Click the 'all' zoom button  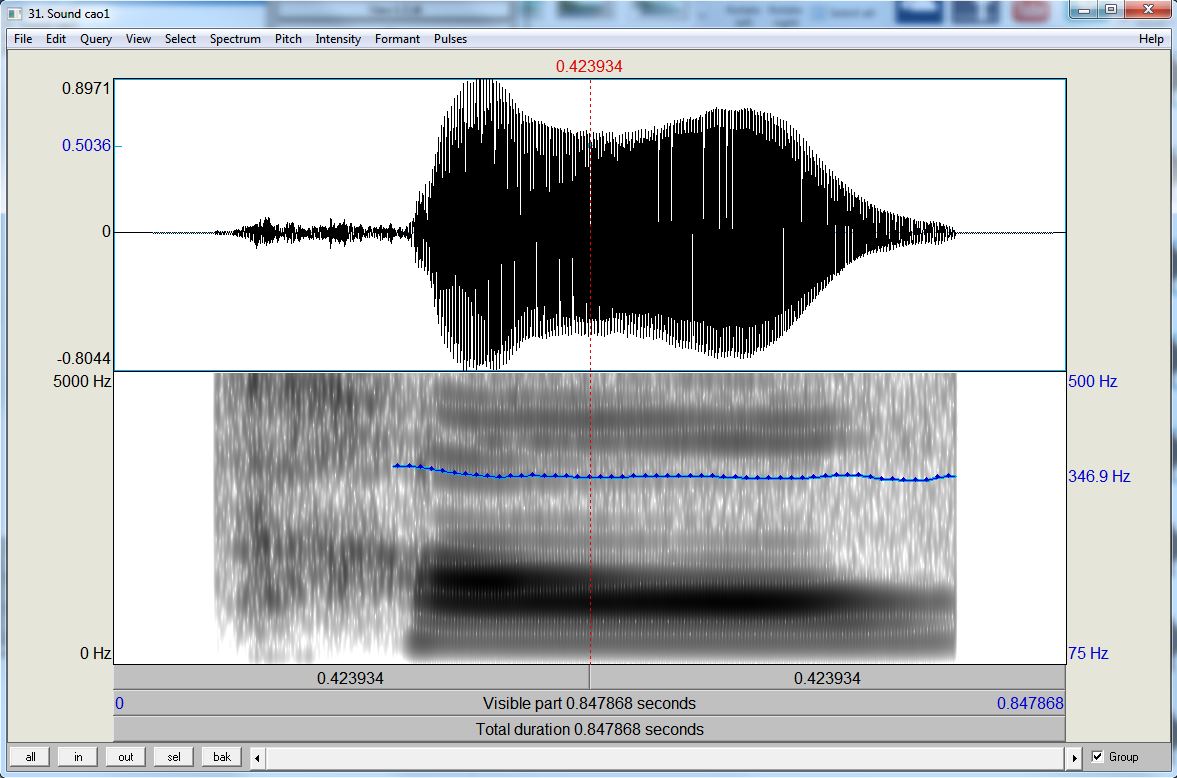[31, 757]
